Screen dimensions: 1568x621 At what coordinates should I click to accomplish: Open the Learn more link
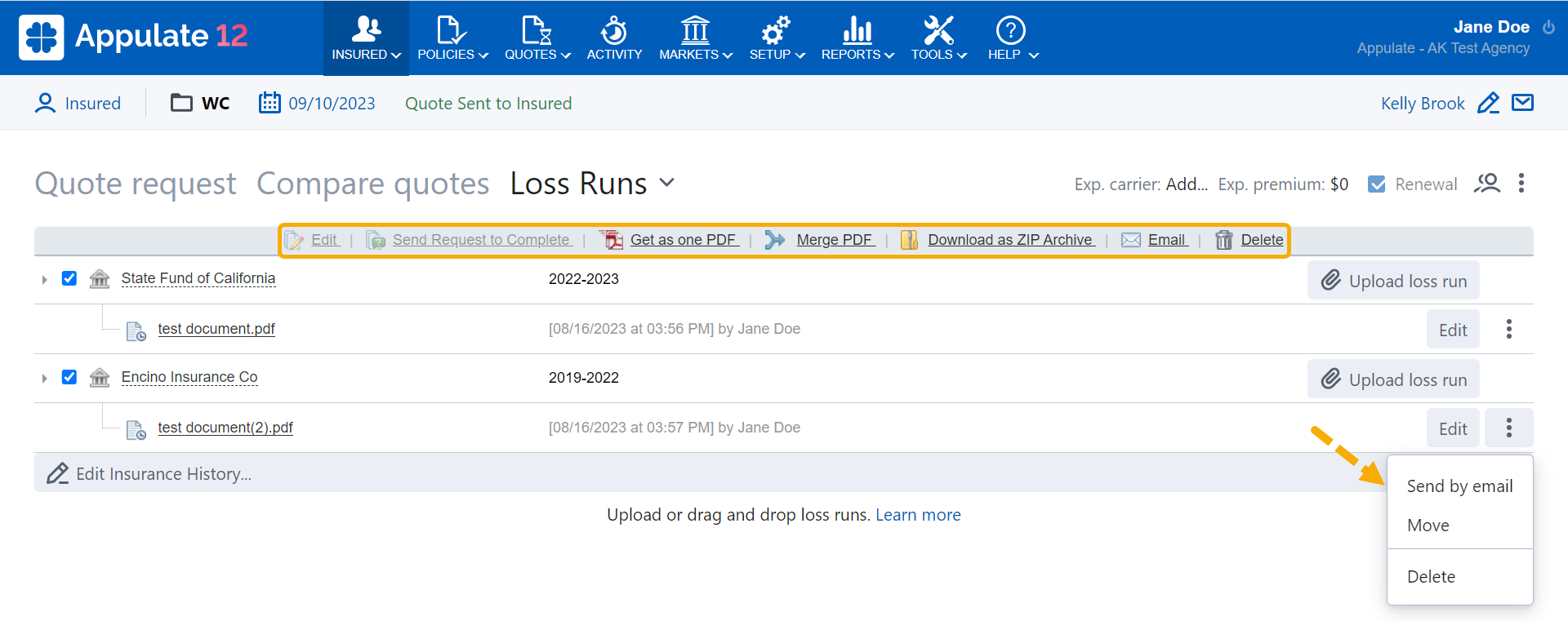(918, 515)
